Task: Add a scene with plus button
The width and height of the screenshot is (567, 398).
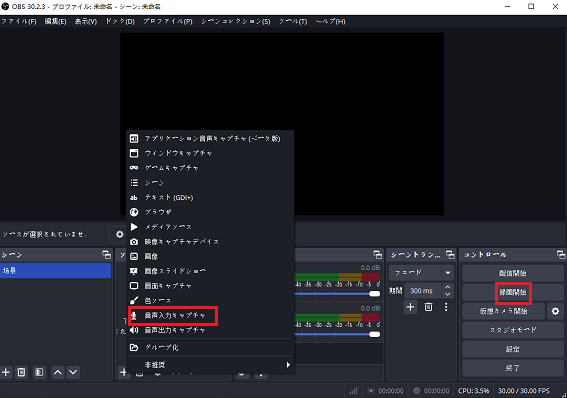Action: point(6,372)
